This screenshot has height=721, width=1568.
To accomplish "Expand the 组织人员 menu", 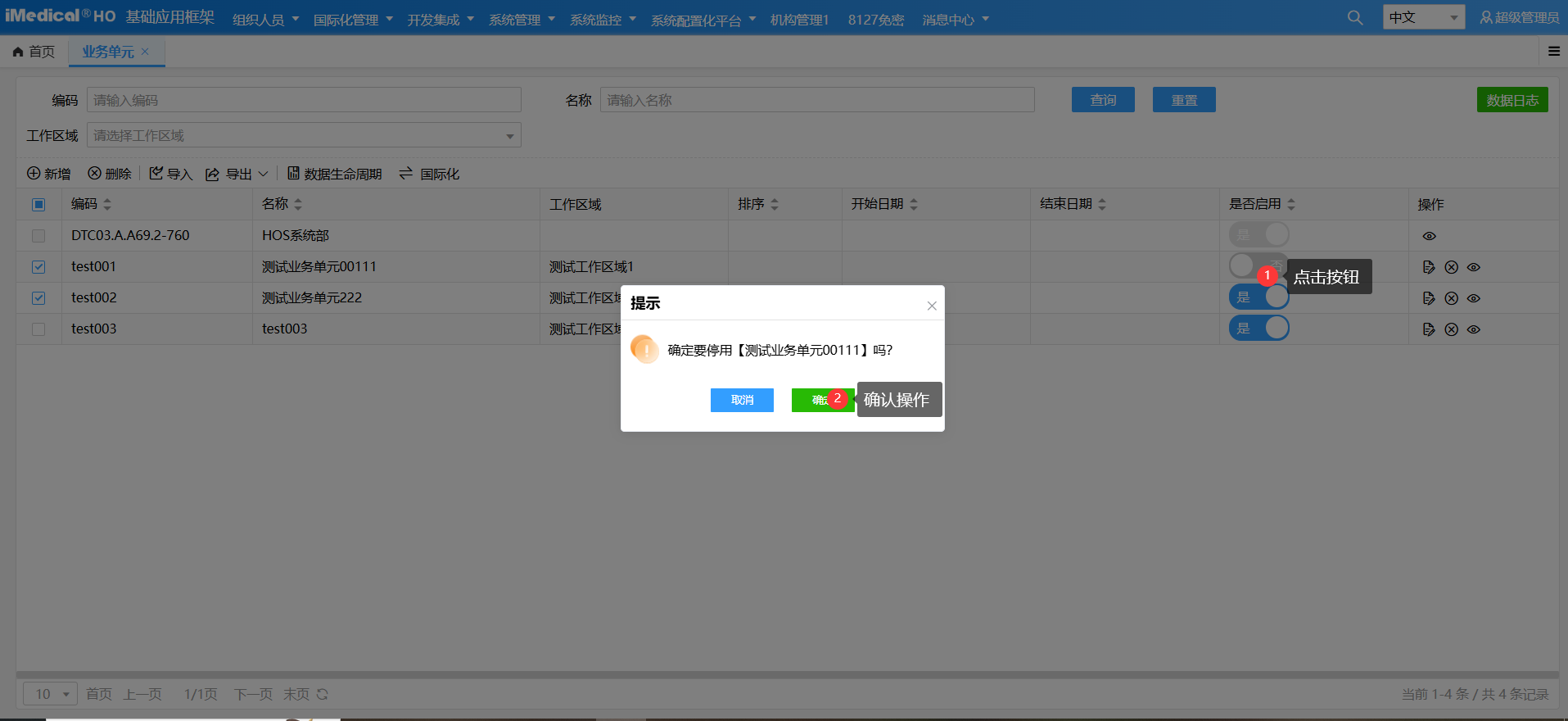I will click(266, 19).
